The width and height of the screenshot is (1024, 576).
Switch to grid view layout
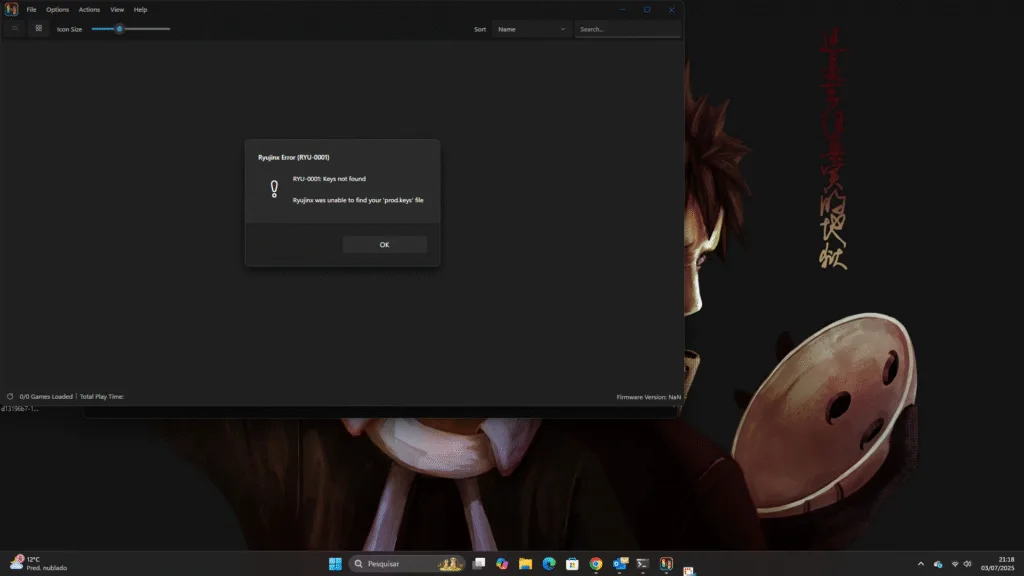pos(39,29)
